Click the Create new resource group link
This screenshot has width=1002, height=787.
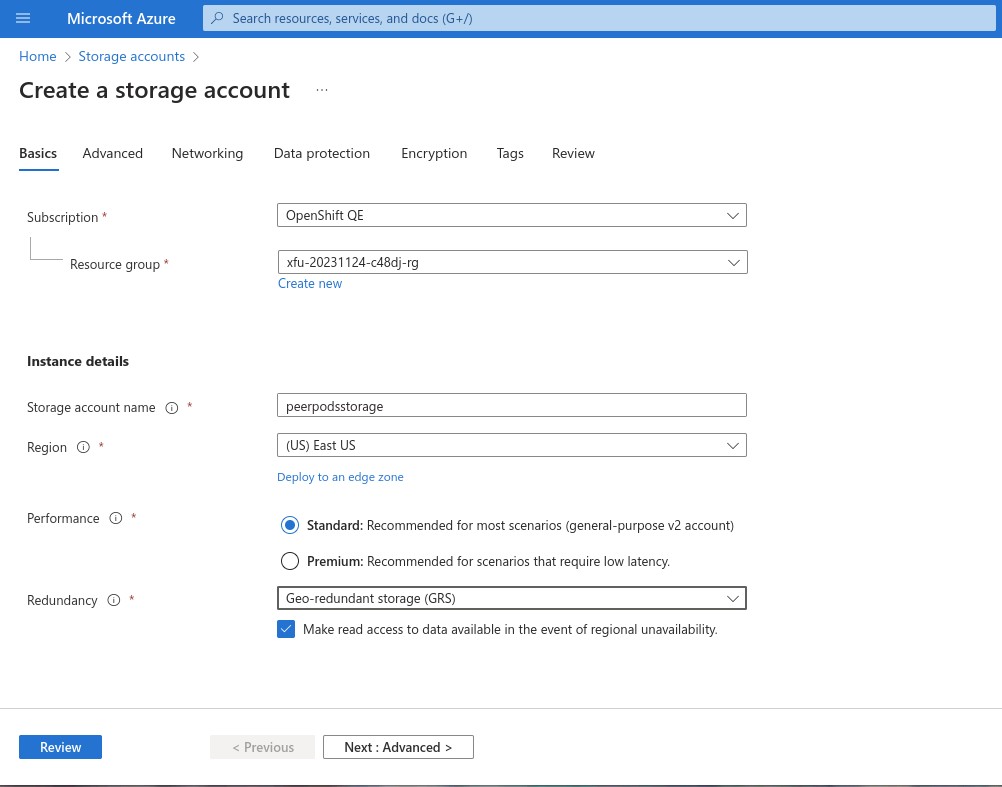point(310,284)
